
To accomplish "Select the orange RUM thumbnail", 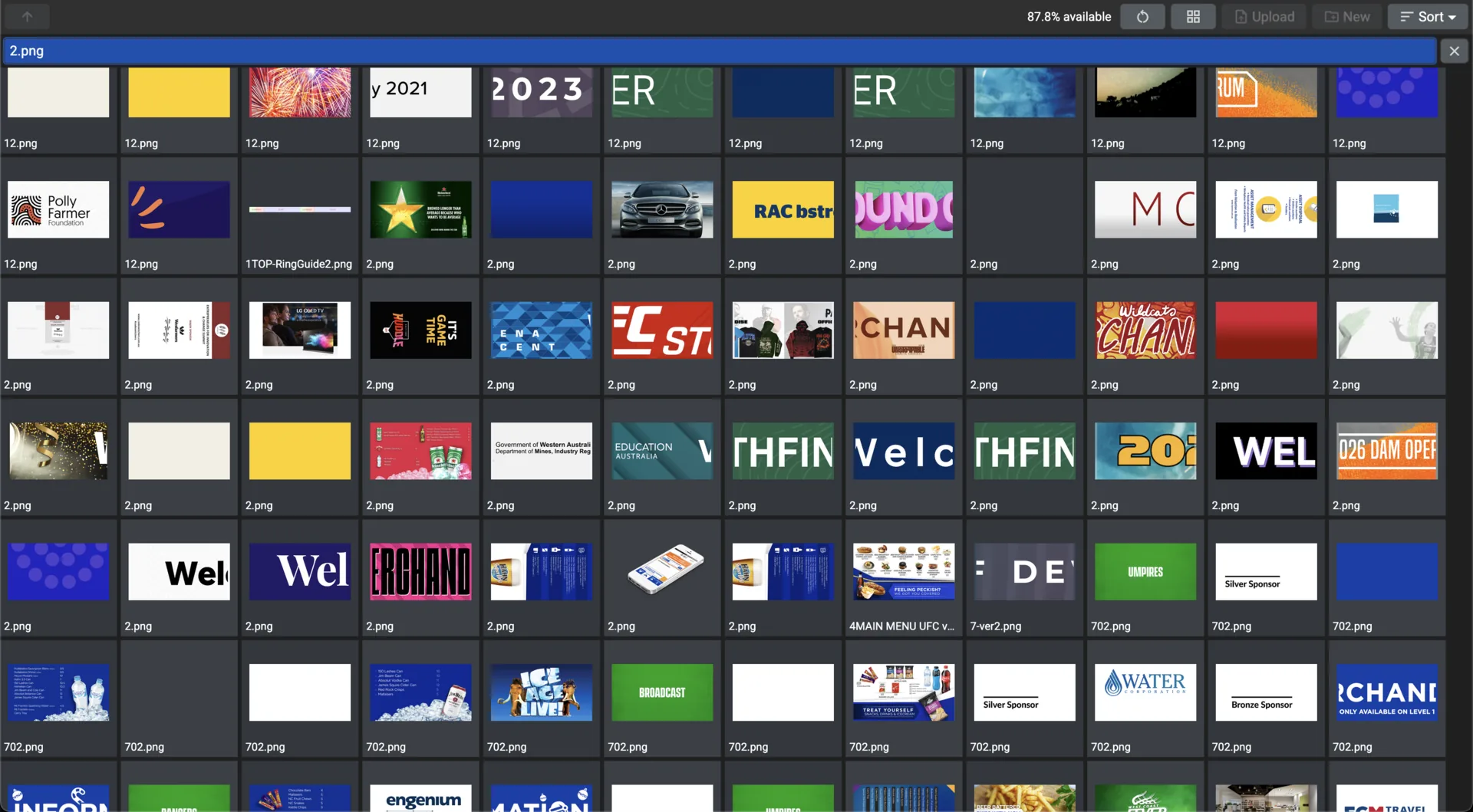I will coord(1266,92).
